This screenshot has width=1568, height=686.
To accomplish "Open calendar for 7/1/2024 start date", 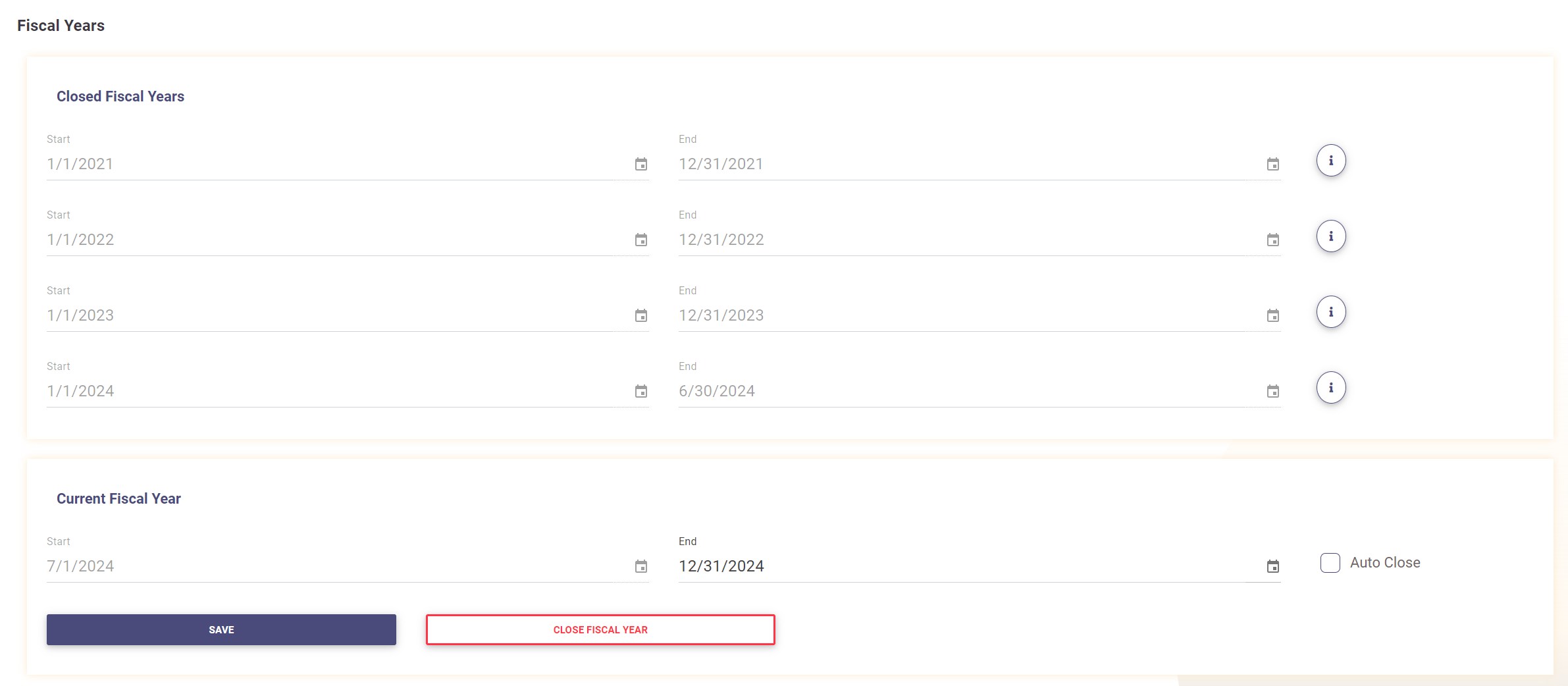I will pos(640,566).
